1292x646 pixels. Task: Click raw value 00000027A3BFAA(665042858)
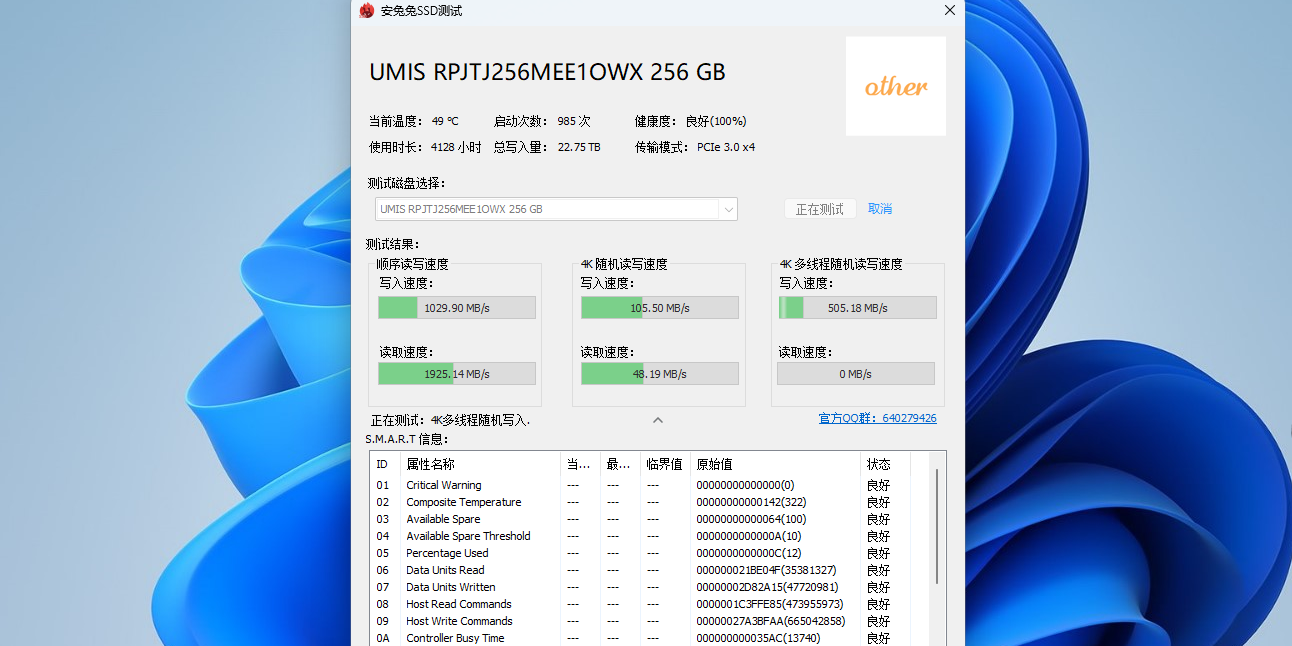coord(771,621)
